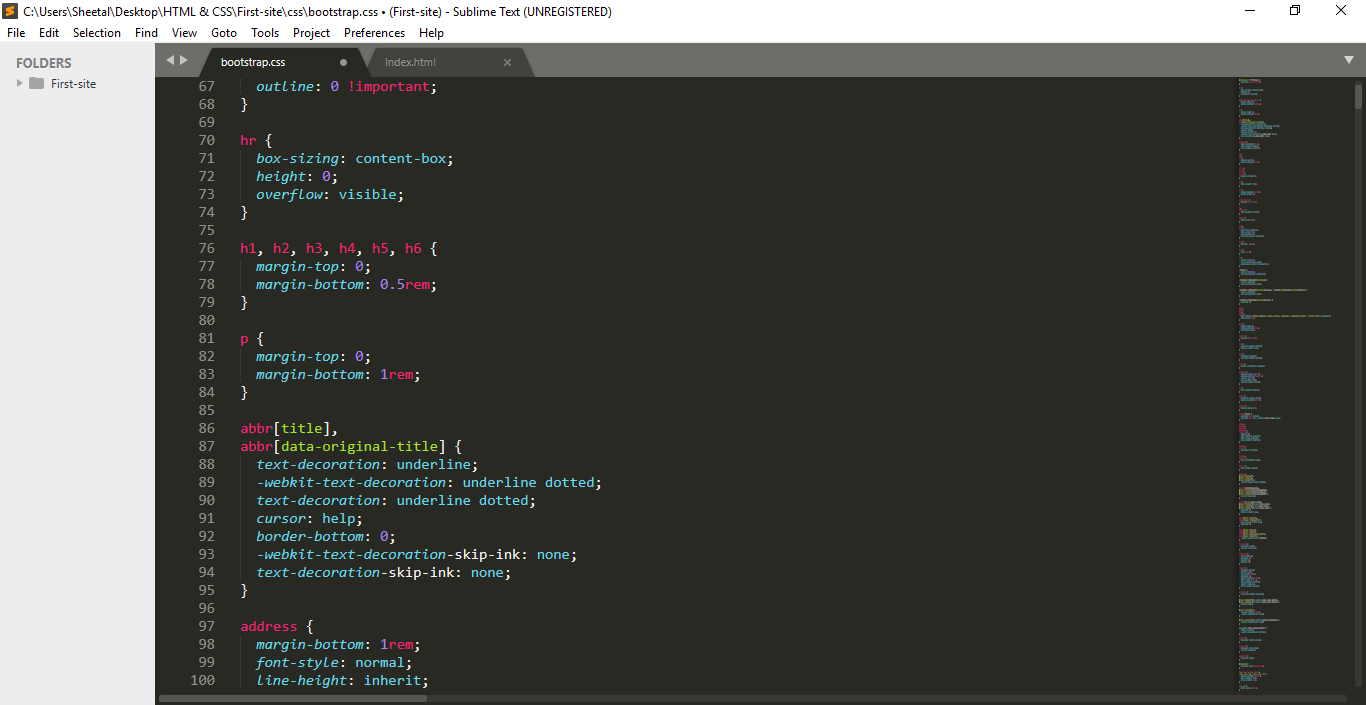
Task: Open the Preferences menu
Action: (374, 33)
